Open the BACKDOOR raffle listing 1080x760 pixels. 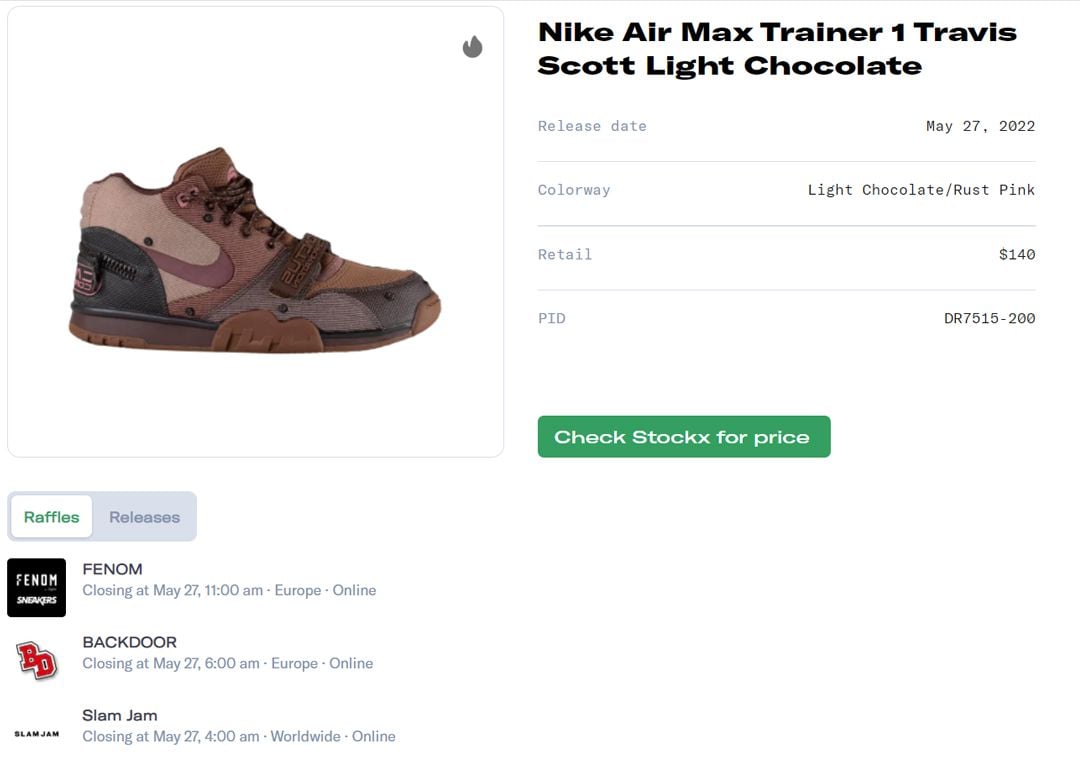[129, 642]
